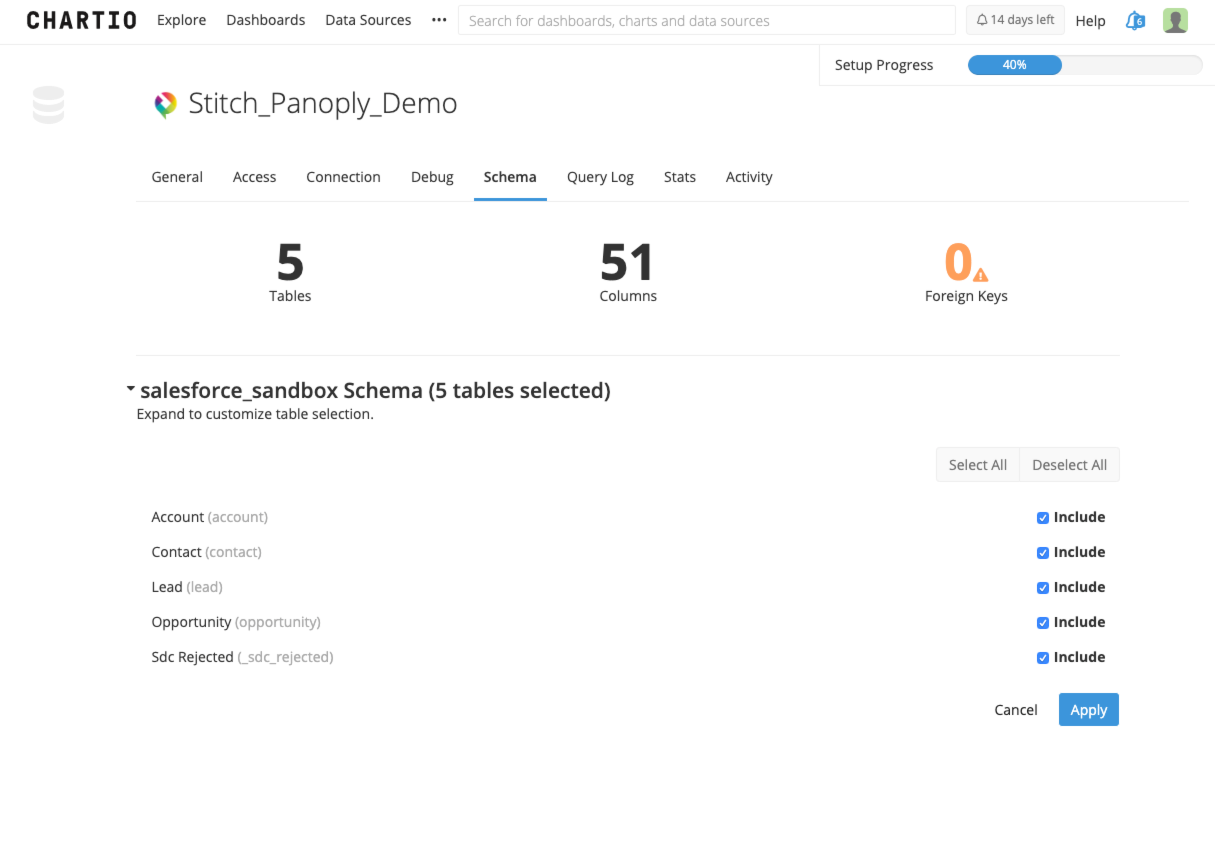Screen dimensions: 1215x866
Task: Click 'Expand to customize table selection' text
Action: (x=255, y=414)
